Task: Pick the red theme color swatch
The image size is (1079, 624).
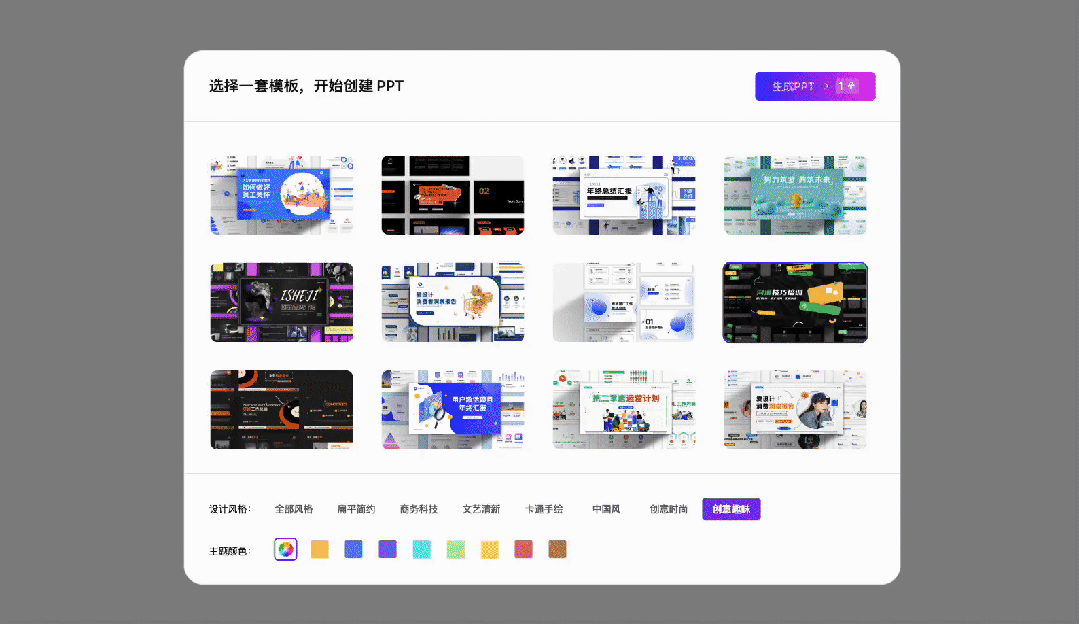Action: point(523,549)
